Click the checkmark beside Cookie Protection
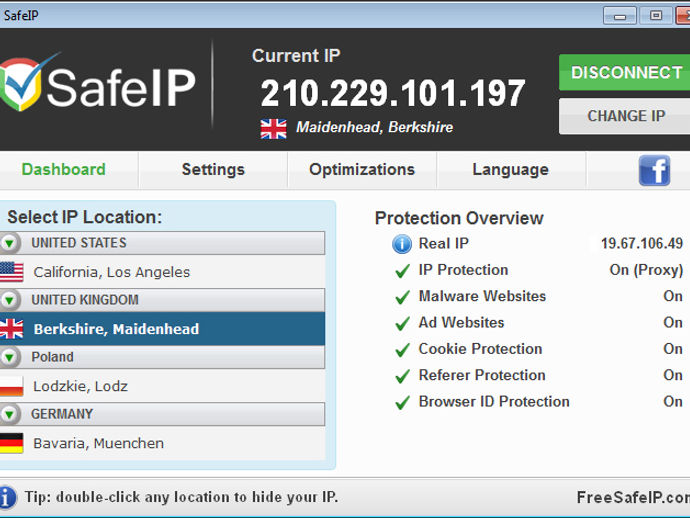This screenshot has width=690, height=518. pos(402,350)
